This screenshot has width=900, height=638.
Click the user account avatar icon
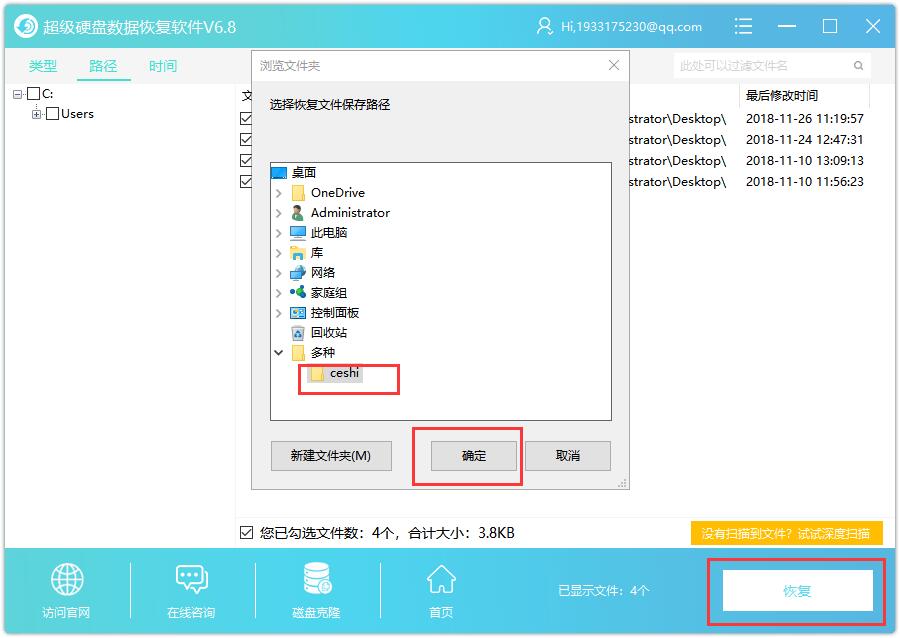(x=545, y=26)
